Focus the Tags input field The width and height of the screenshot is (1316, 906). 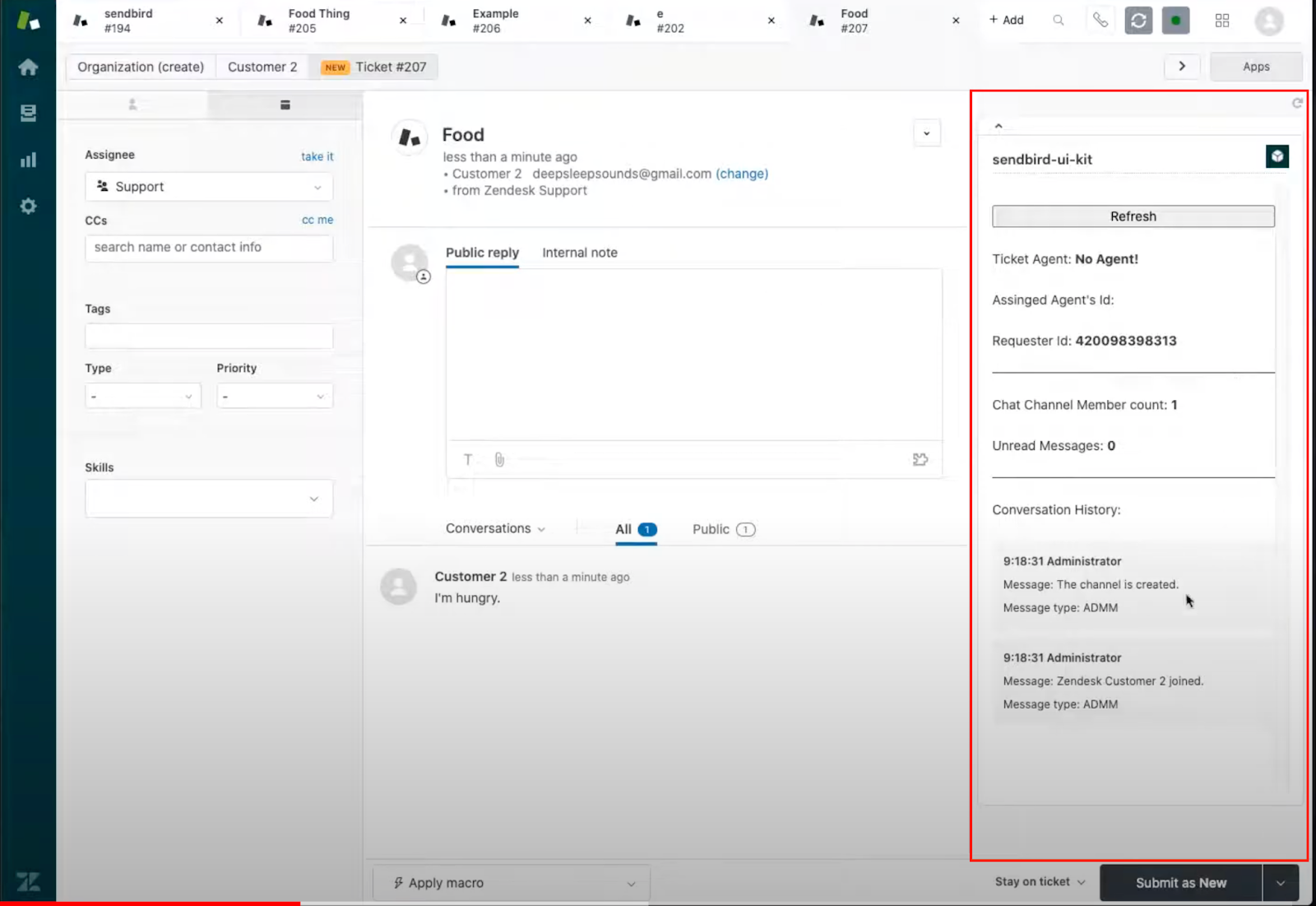pyautogui.click(x=209, y=336)
